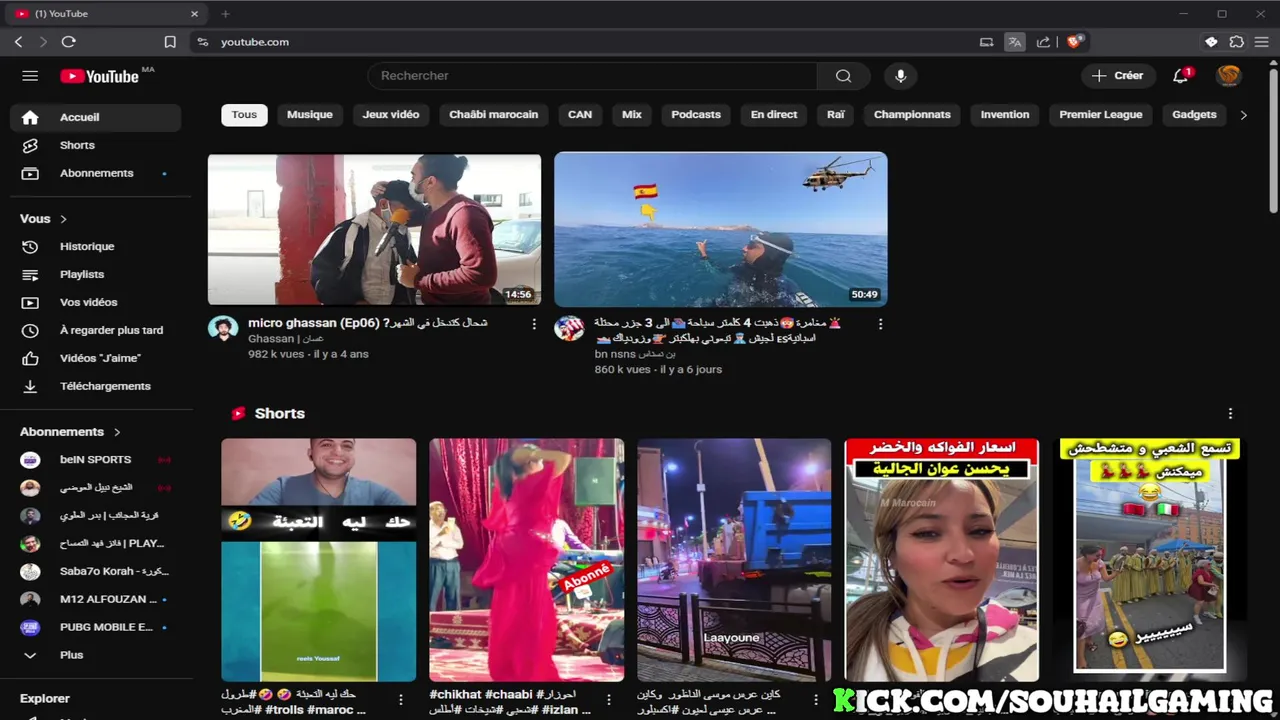
Task: Open a new browser tab
Action: [225, 14]
